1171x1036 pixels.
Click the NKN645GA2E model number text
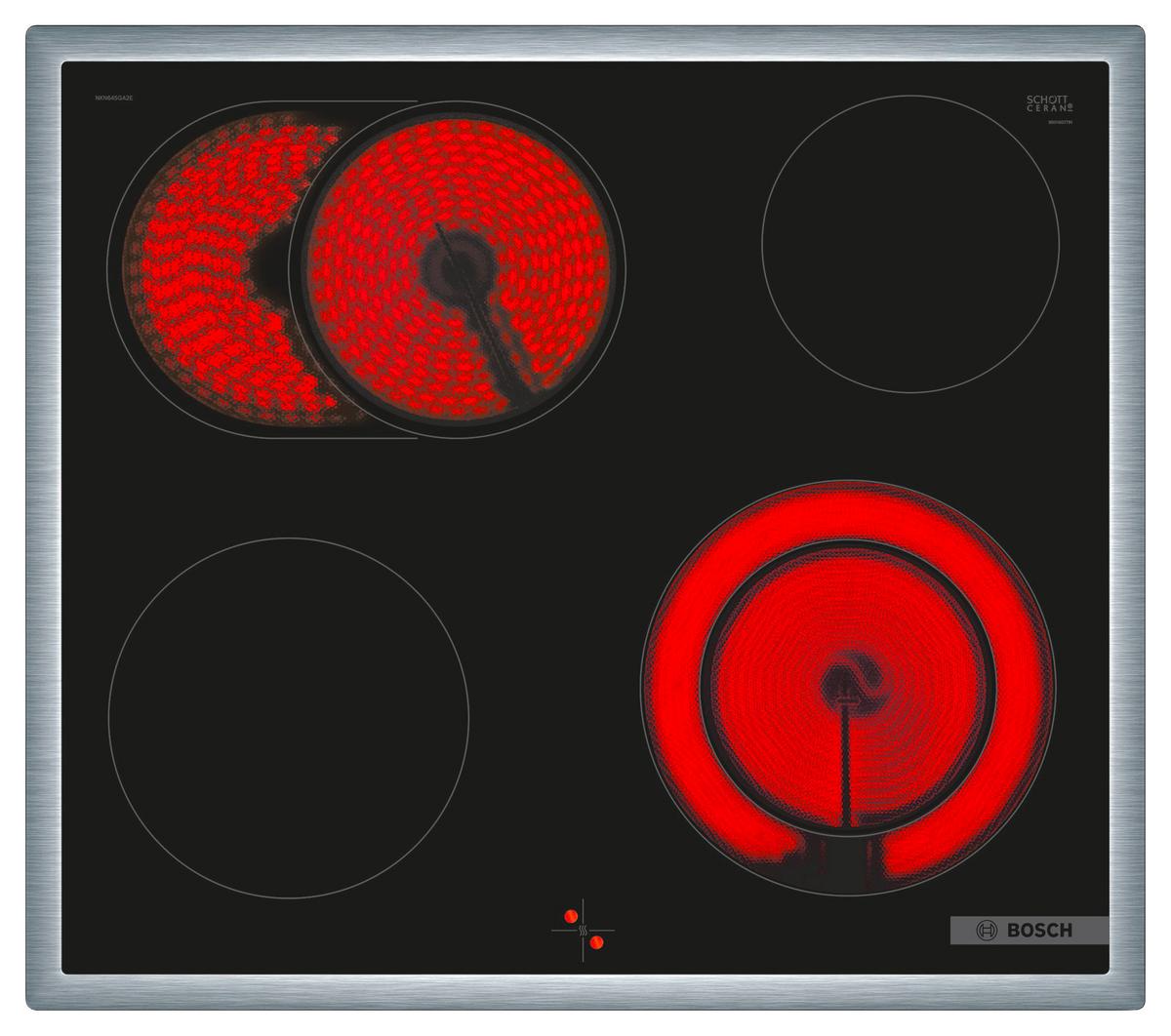click(113, 98)
